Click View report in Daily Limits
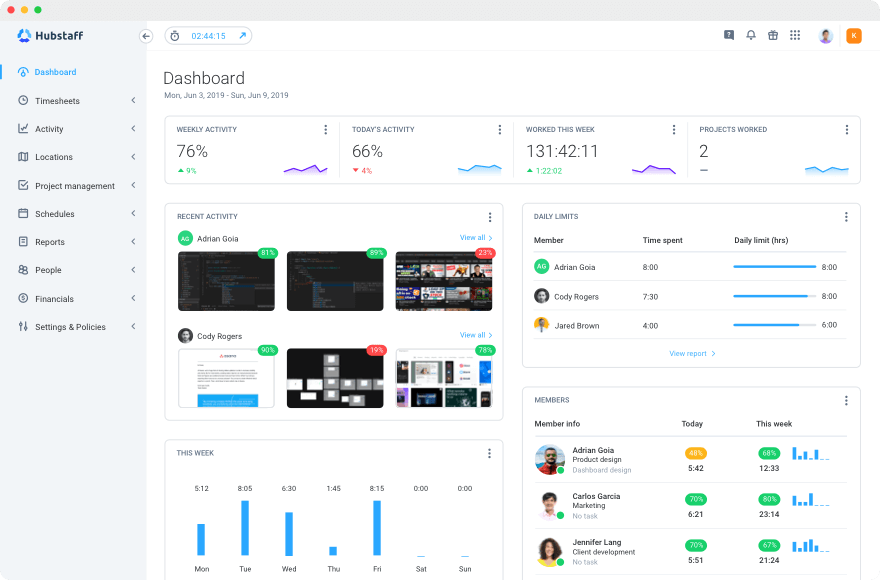 [688, 353]
